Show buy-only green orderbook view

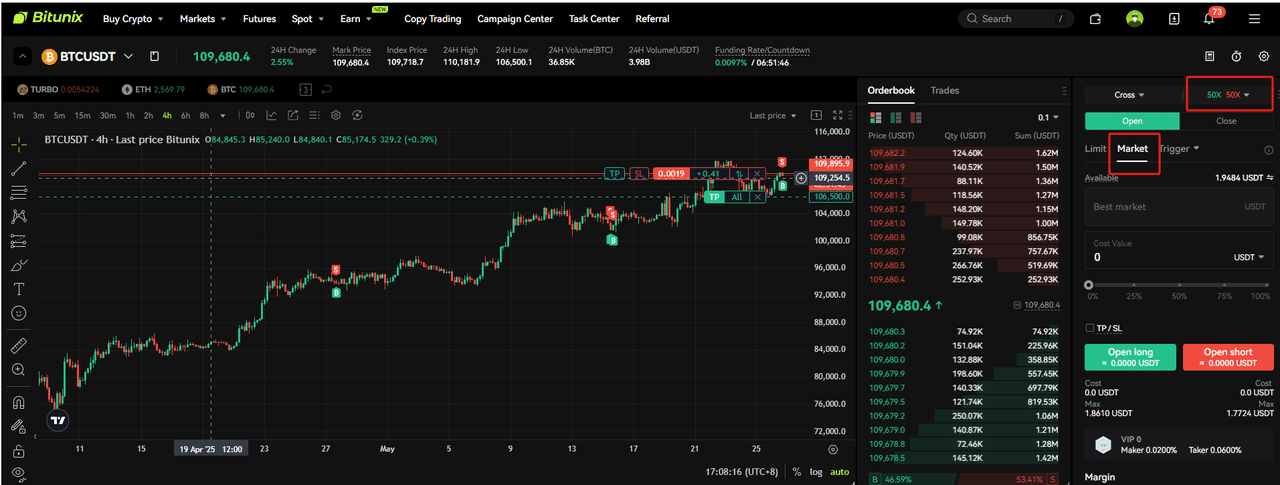[x=896, y=117]
